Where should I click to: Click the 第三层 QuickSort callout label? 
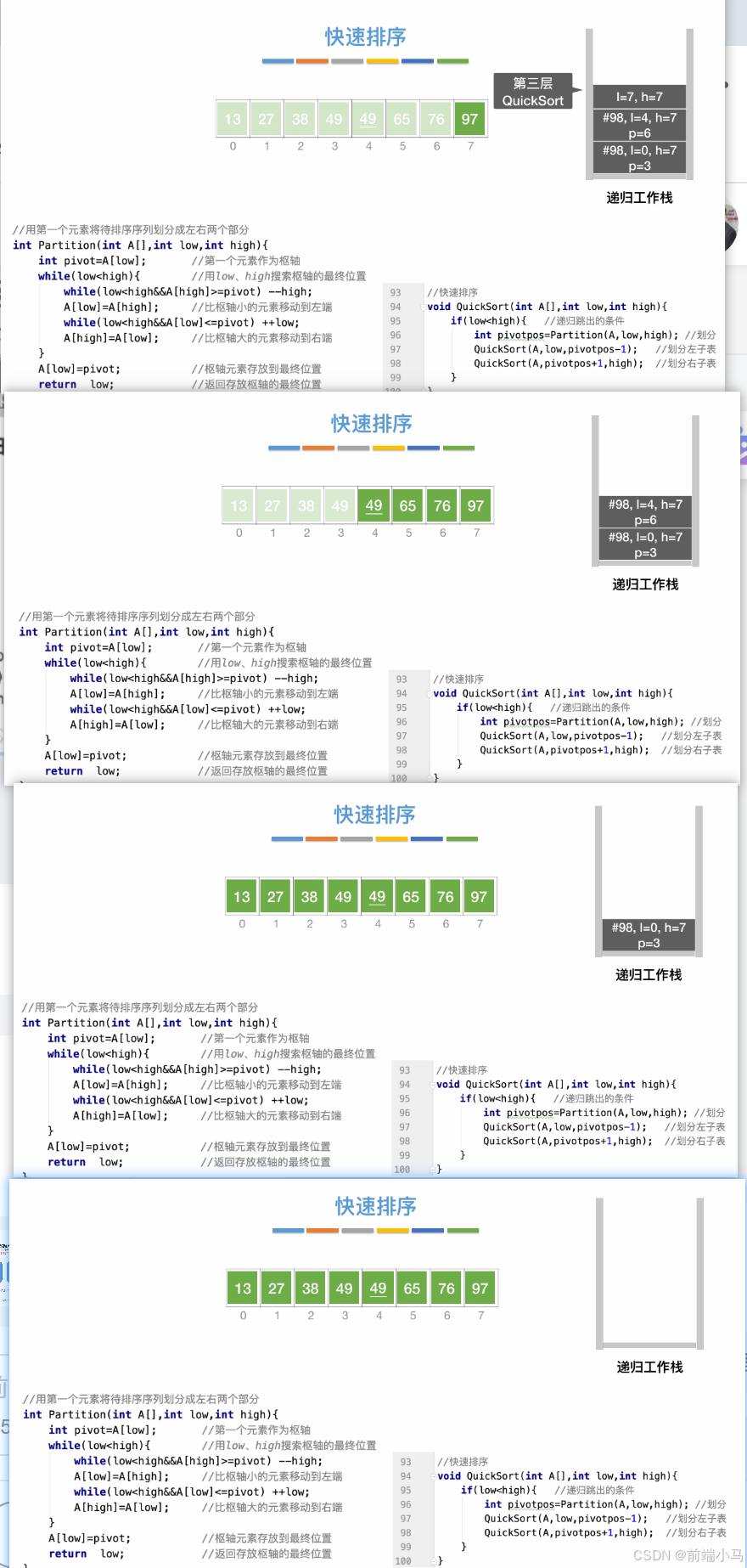pyautogui.click(x=532, y=92)
